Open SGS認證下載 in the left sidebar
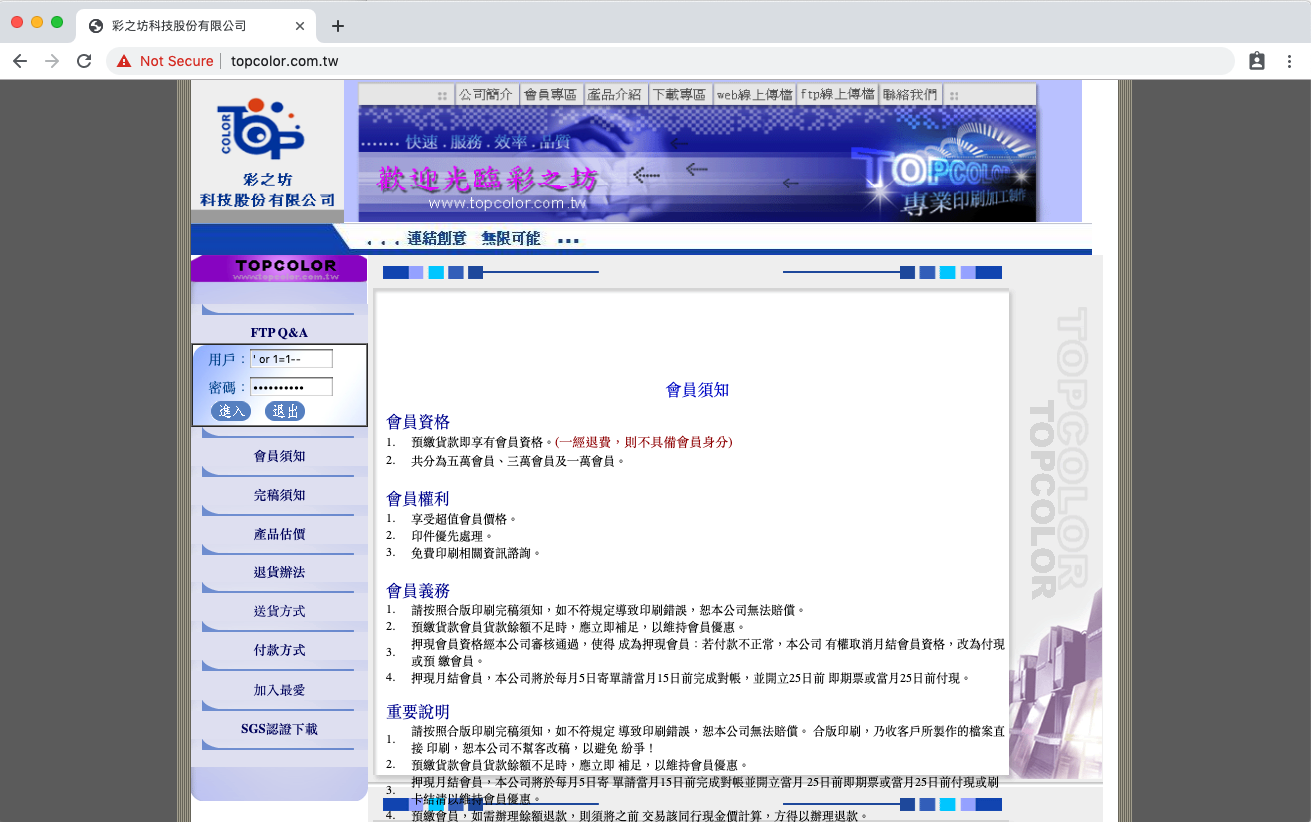 pyautogui.click(x=279, y=729)
